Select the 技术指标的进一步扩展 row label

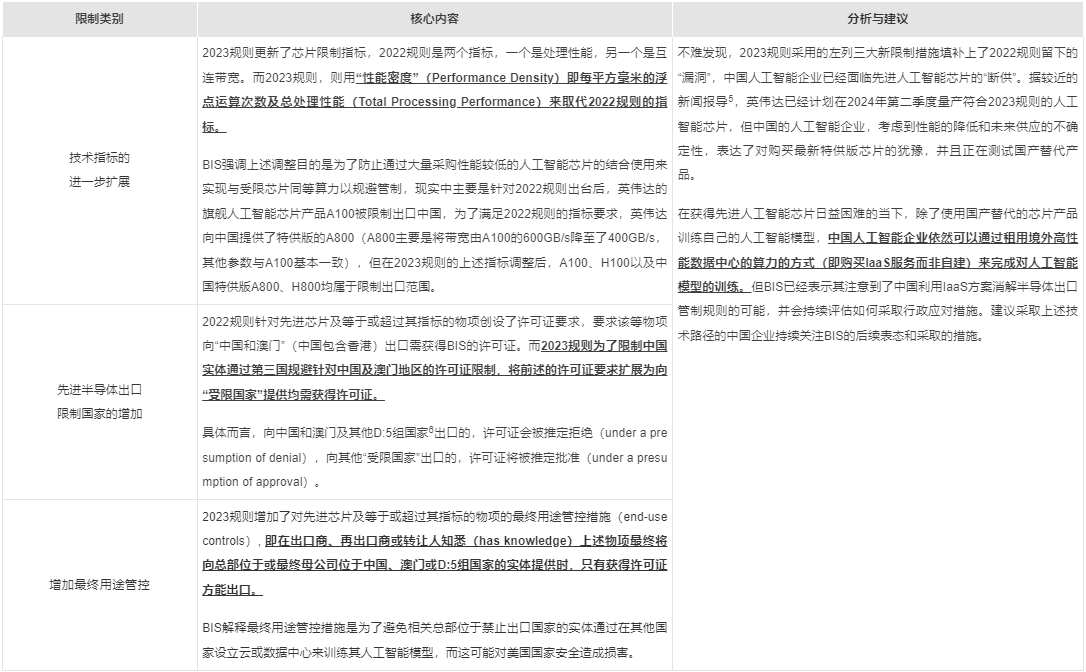point(100,169)
